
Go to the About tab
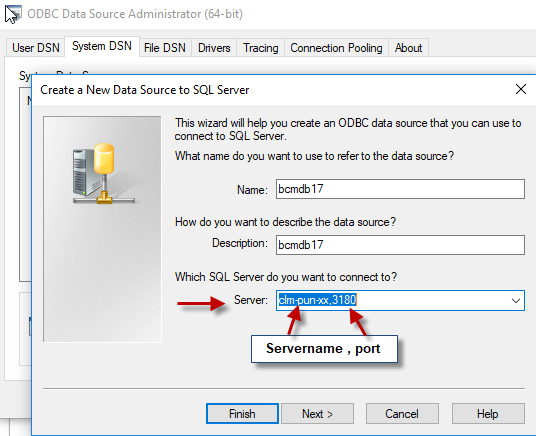pos(408,48)
